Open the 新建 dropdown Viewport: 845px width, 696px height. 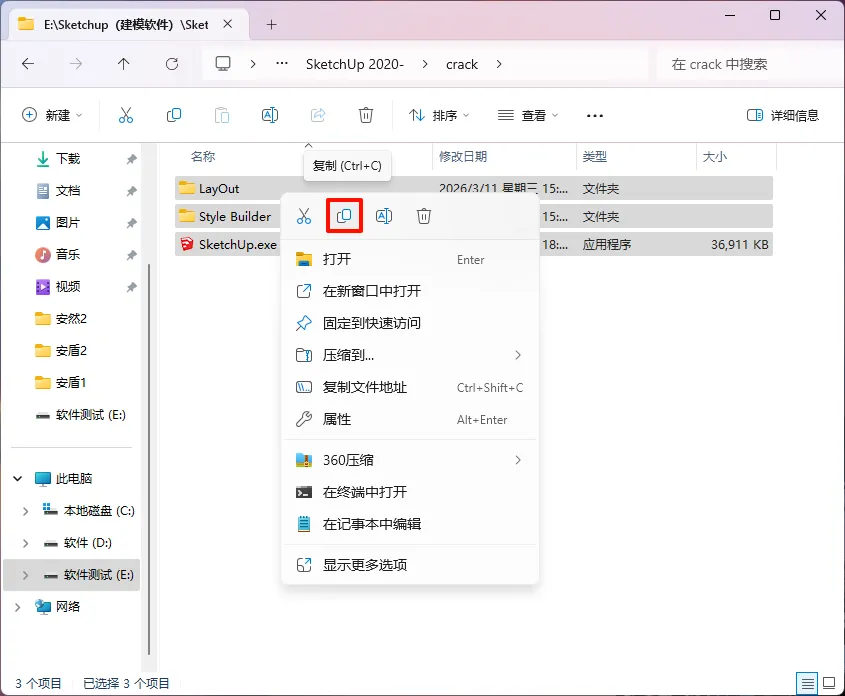[52, 115]
